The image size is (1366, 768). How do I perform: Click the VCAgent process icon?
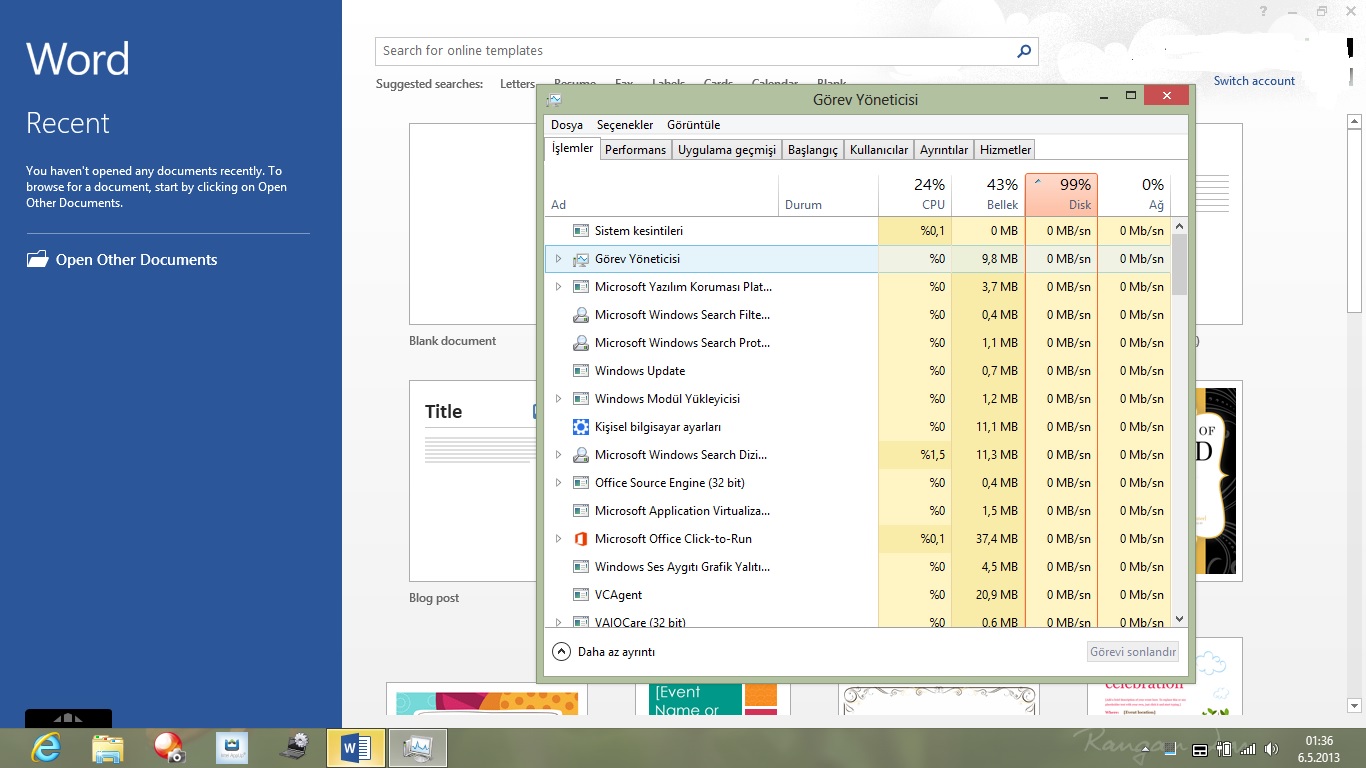coord(580,595)
